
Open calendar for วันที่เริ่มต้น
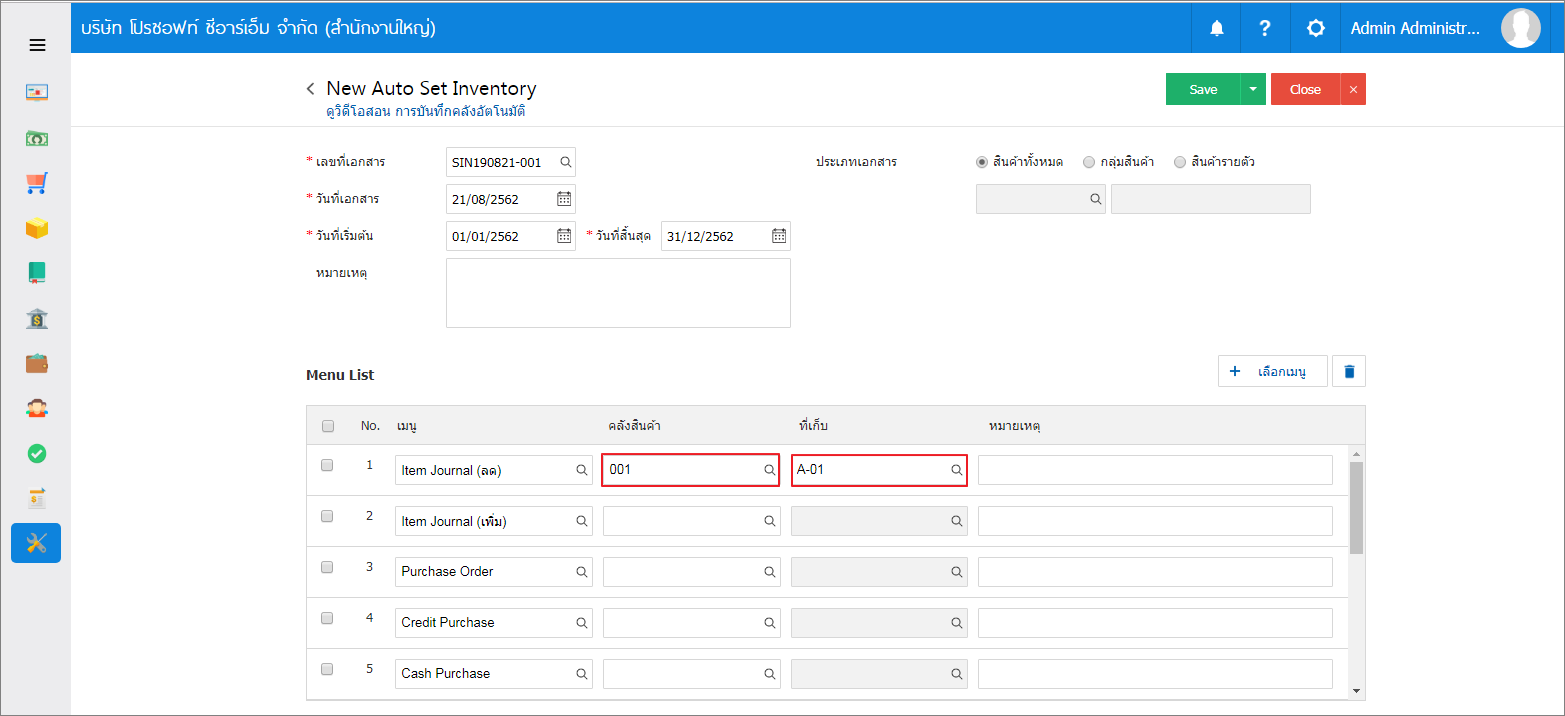pyautogui.click(x=564, y=236)
